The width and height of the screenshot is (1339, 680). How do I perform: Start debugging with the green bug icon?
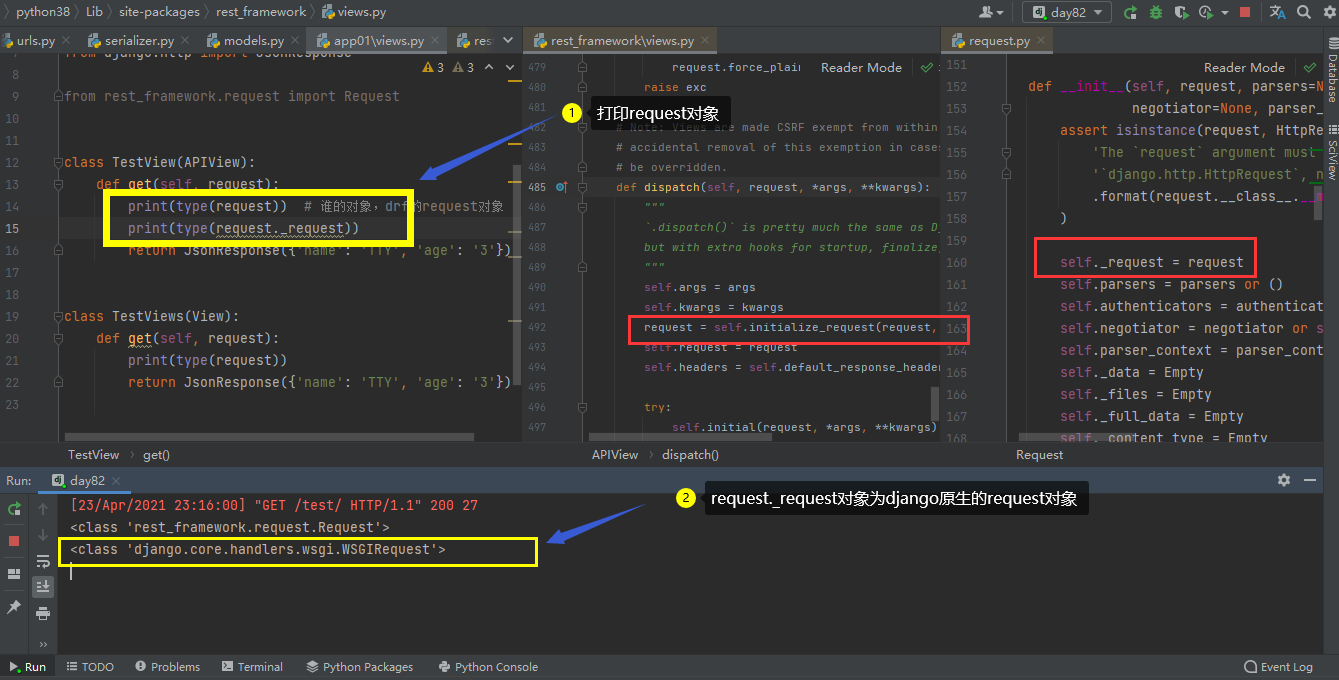[x=1157, y=12]
